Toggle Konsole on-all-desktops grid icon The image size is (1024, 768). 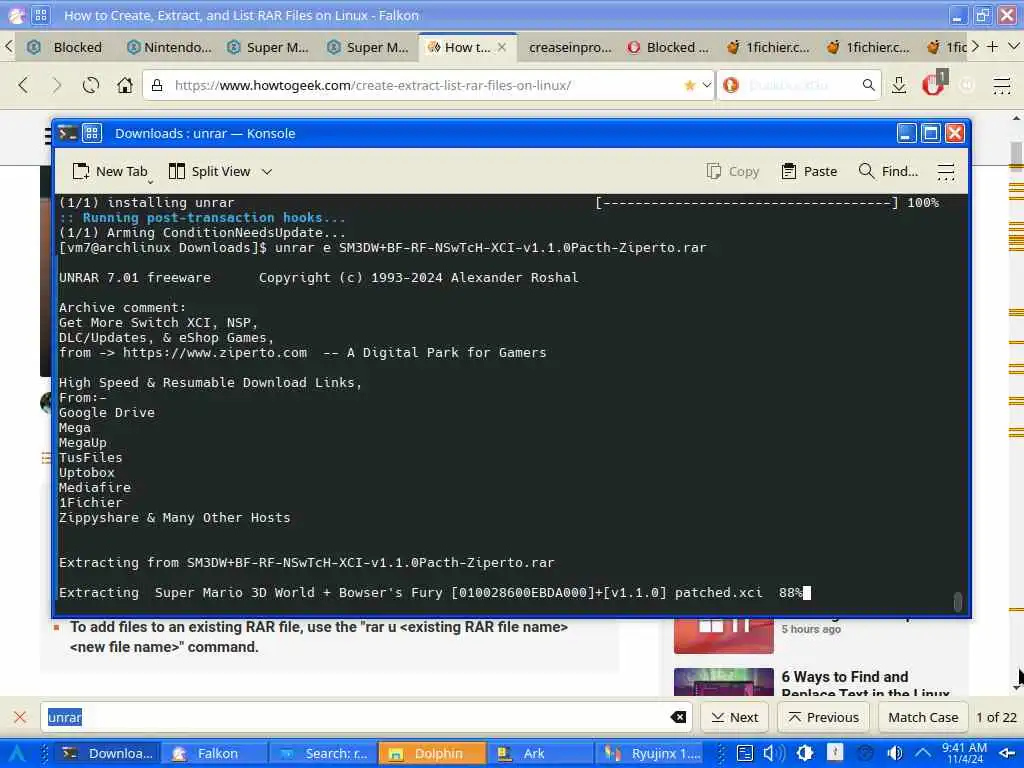click(x=91, y=133)
